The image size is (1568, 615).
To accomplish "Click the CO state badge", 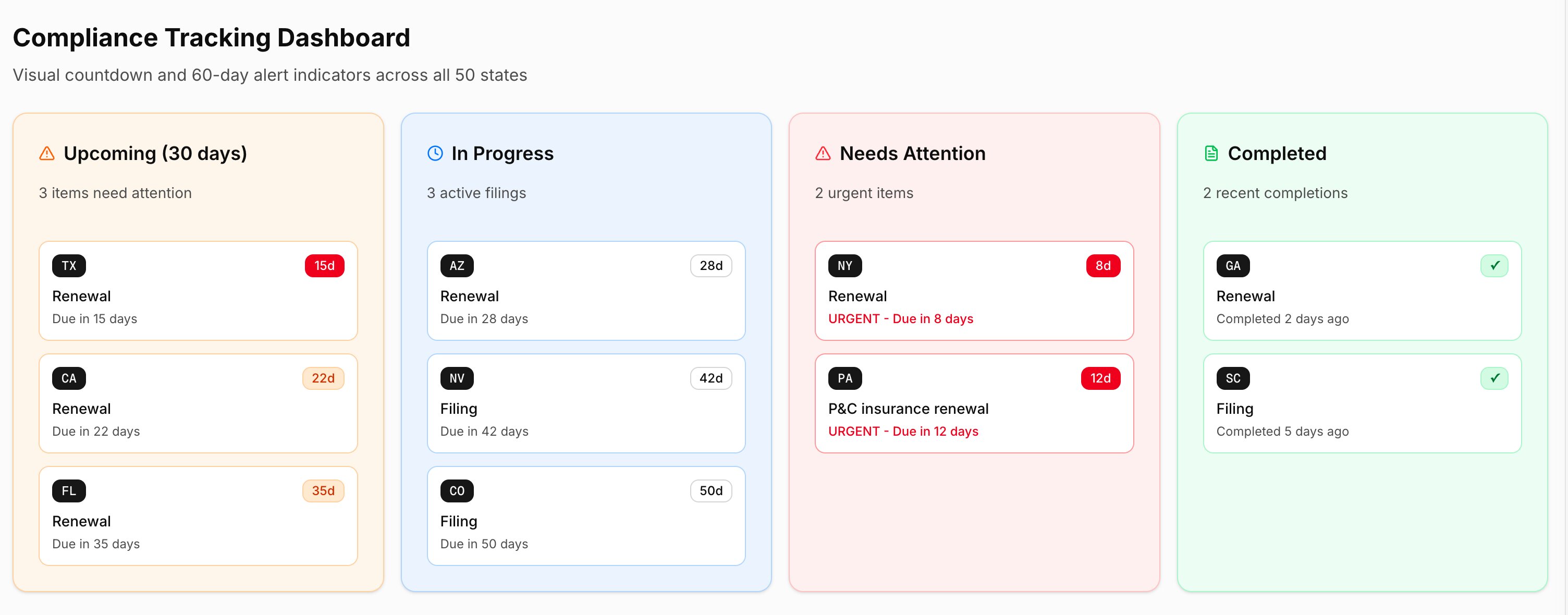I will click(457, 491).
